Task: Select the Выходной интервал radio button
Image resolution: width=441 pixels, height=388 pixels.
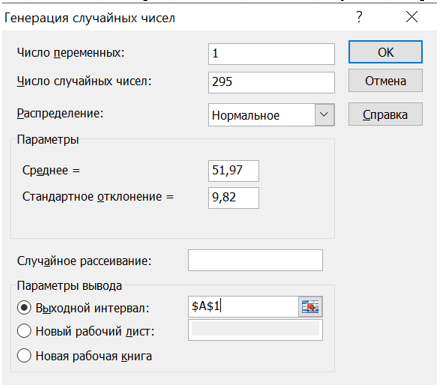Action: click(x=24, y=308)
